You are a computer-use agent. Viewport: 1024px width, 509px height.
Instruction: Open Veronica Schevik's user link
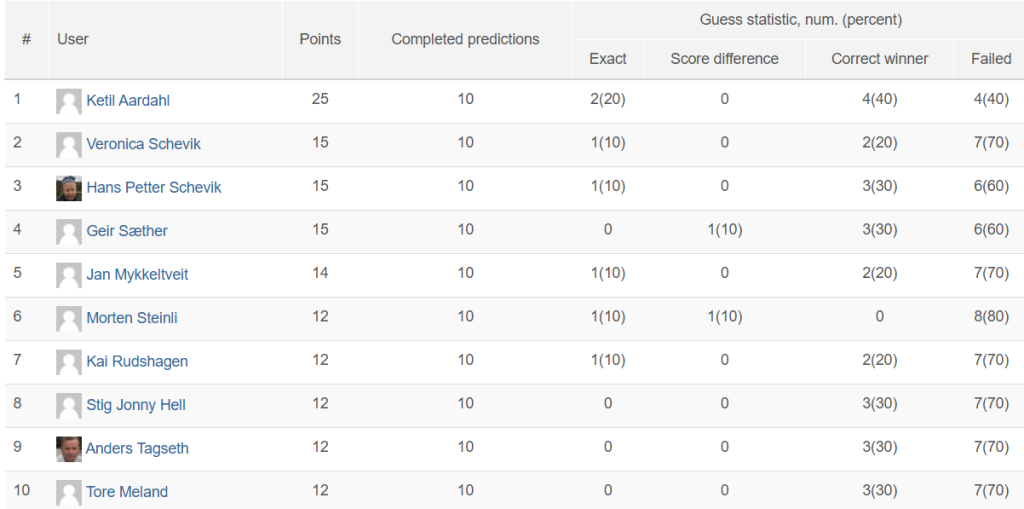coord(144,144)
